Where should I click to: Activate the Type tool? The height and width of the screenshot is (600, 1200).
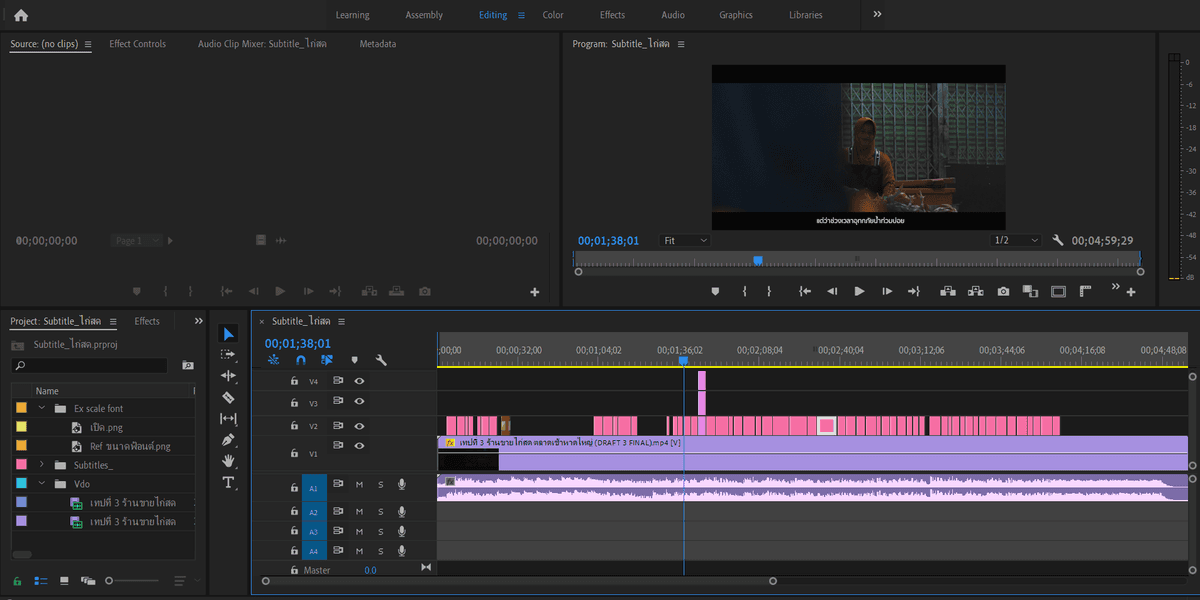(228, 483)
